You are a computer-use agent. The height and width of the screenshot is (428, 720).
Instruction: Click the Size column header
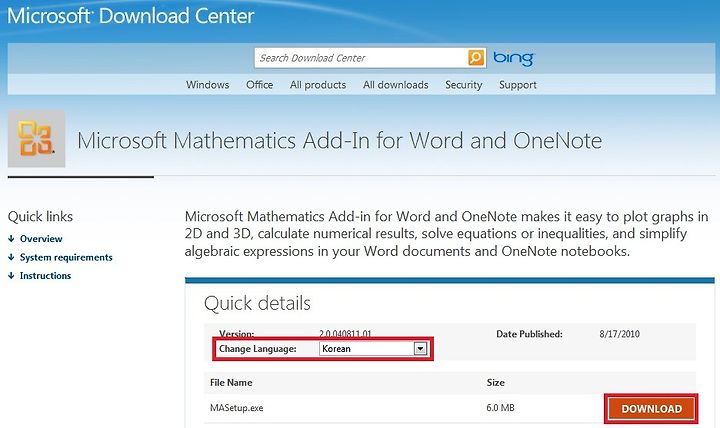(x=495, y=383)
